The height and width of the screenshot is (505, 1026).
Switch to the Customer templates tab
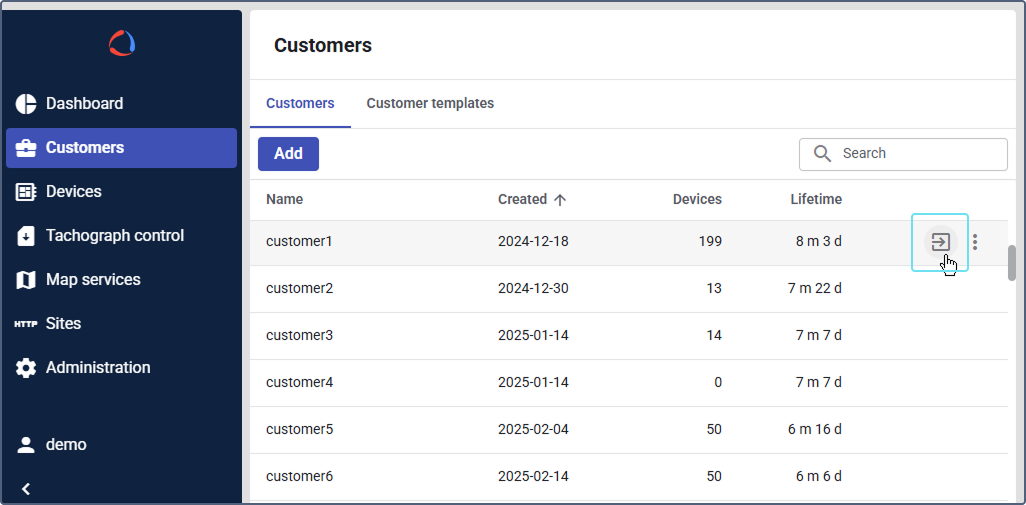430,104
